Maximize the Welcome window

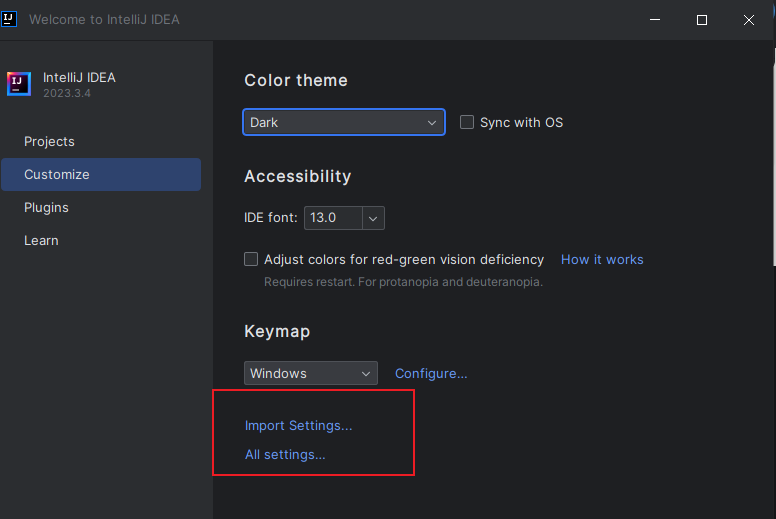(702, 20)
